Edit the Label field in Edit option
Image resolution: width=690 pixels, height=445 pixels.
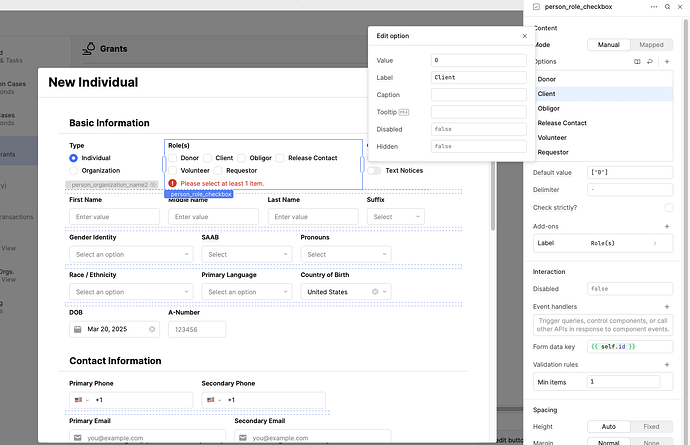click(x=479, y=77)
